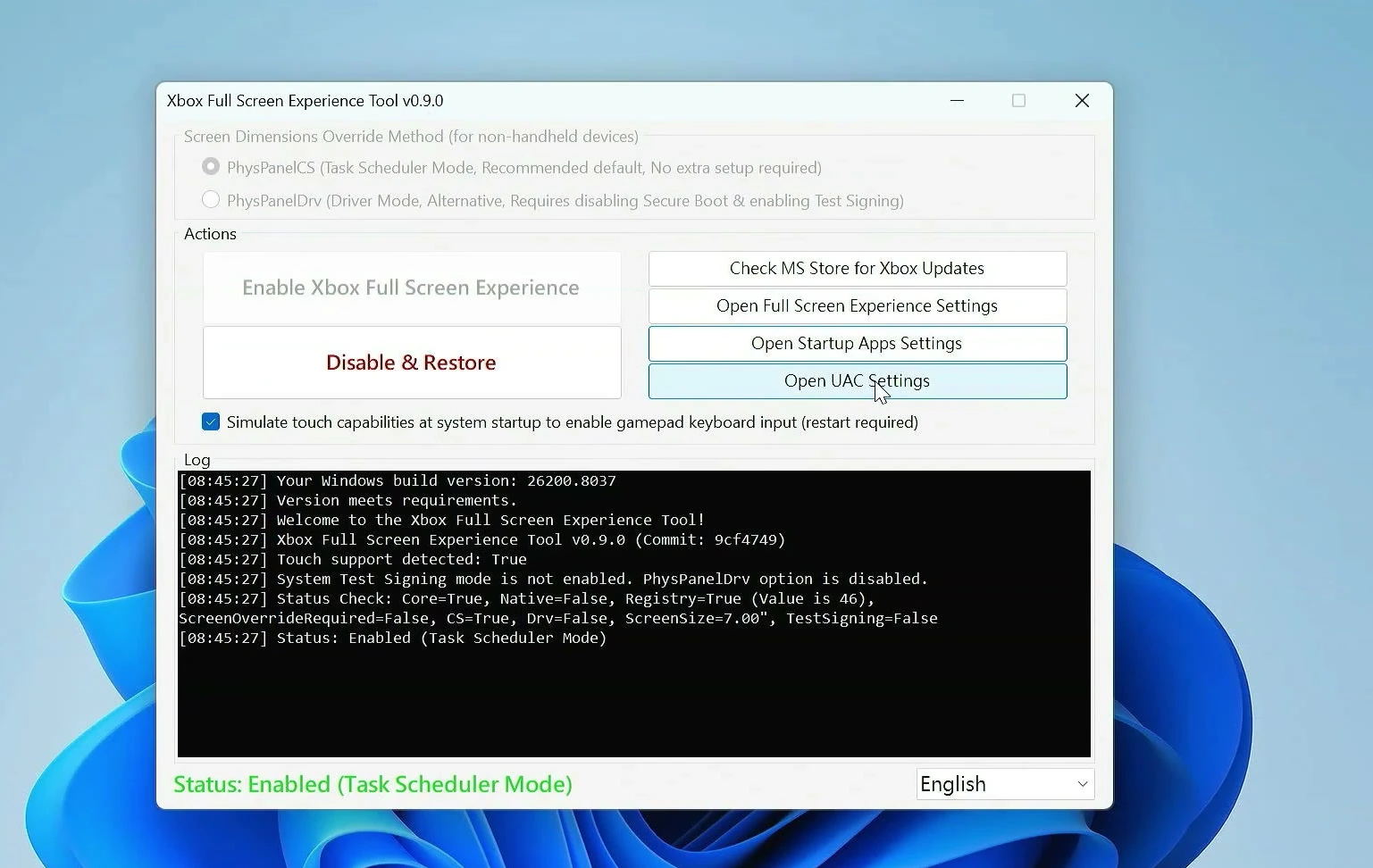Screen dimensions: 1373x868
Task: Click the "Actions" group label
Action: [x=210, y=234]
